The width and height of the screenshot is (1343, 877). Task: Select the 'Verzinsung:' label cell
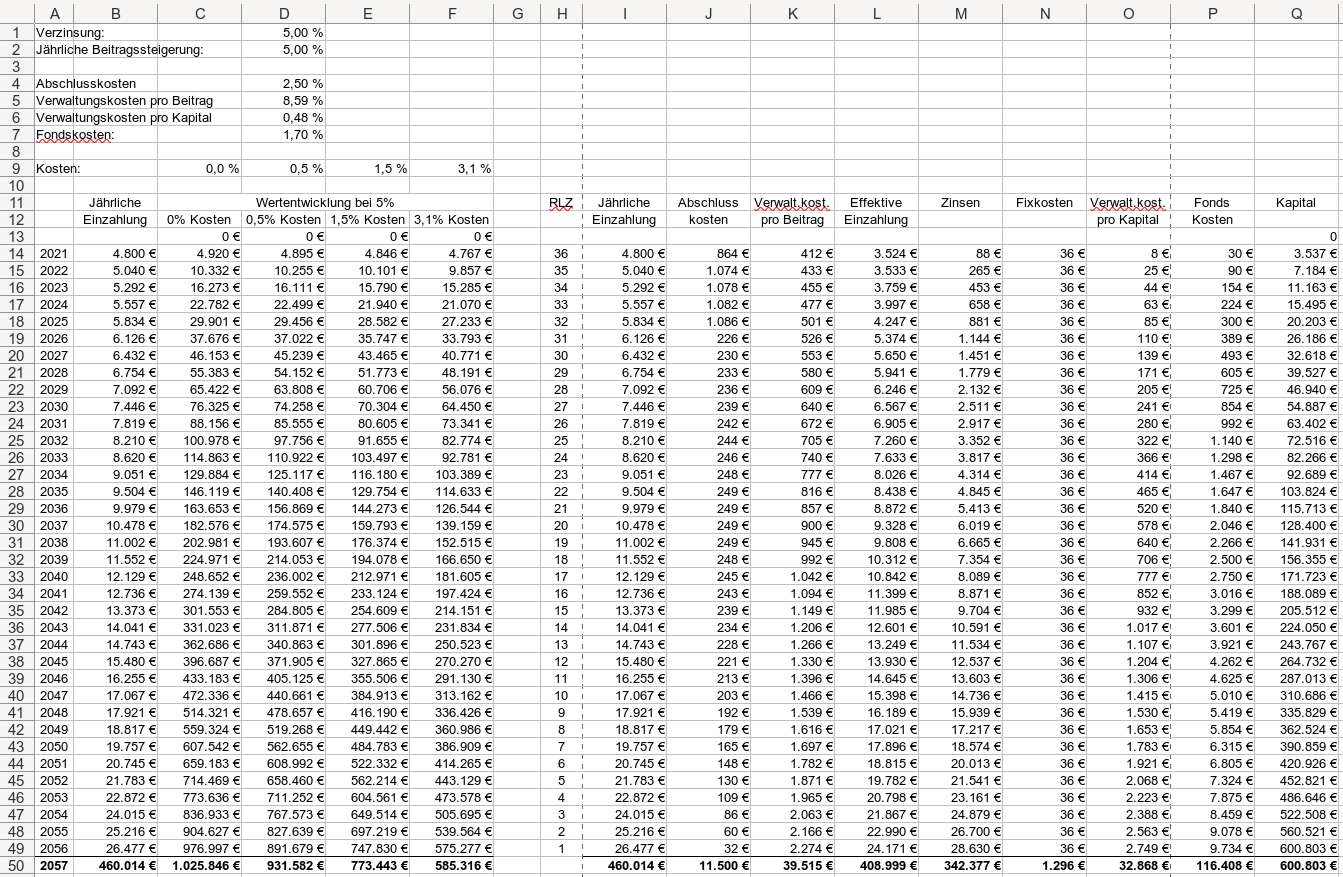click(70, 32)
